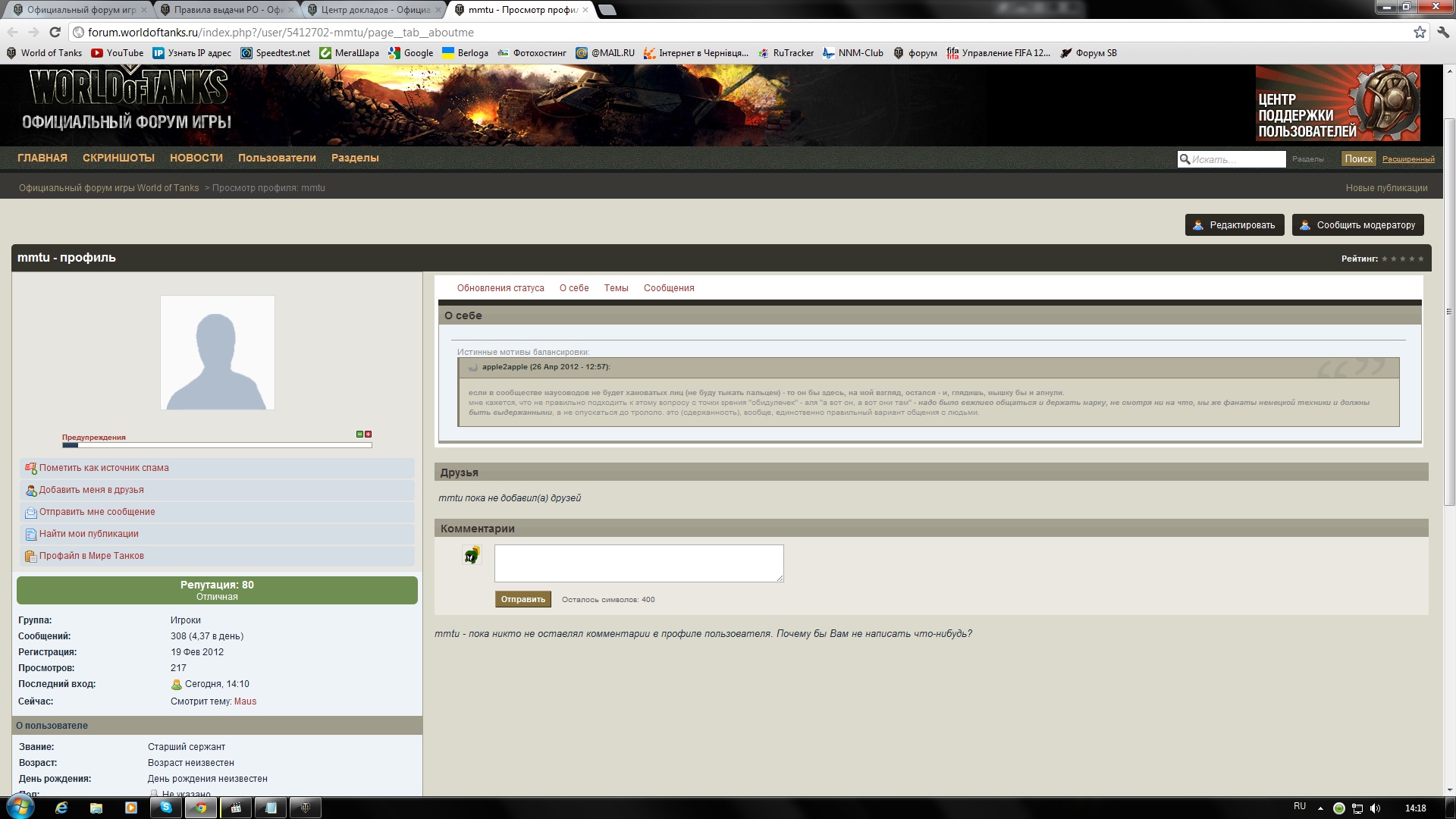
Task: Open the Windows Start menu
Action: [20, 808]
